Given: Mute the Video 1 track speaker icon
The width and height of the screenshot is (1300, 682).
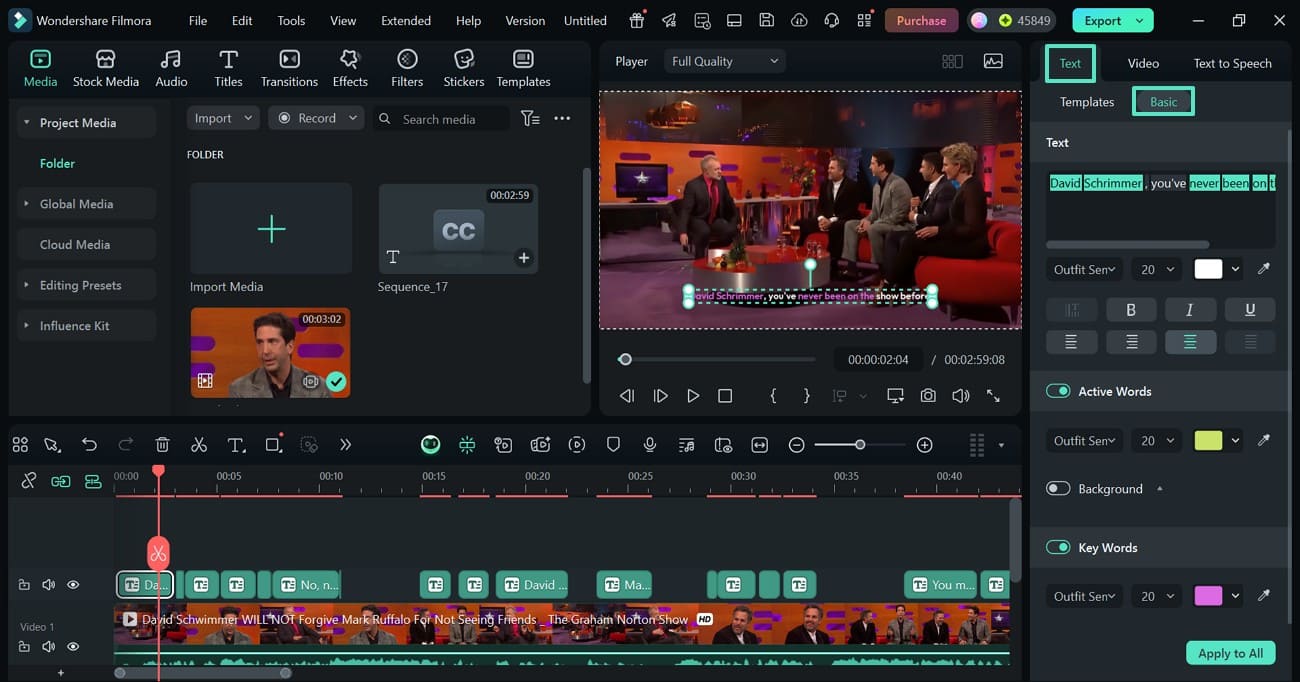Looking at the screenshot, I should coord(49,647).
